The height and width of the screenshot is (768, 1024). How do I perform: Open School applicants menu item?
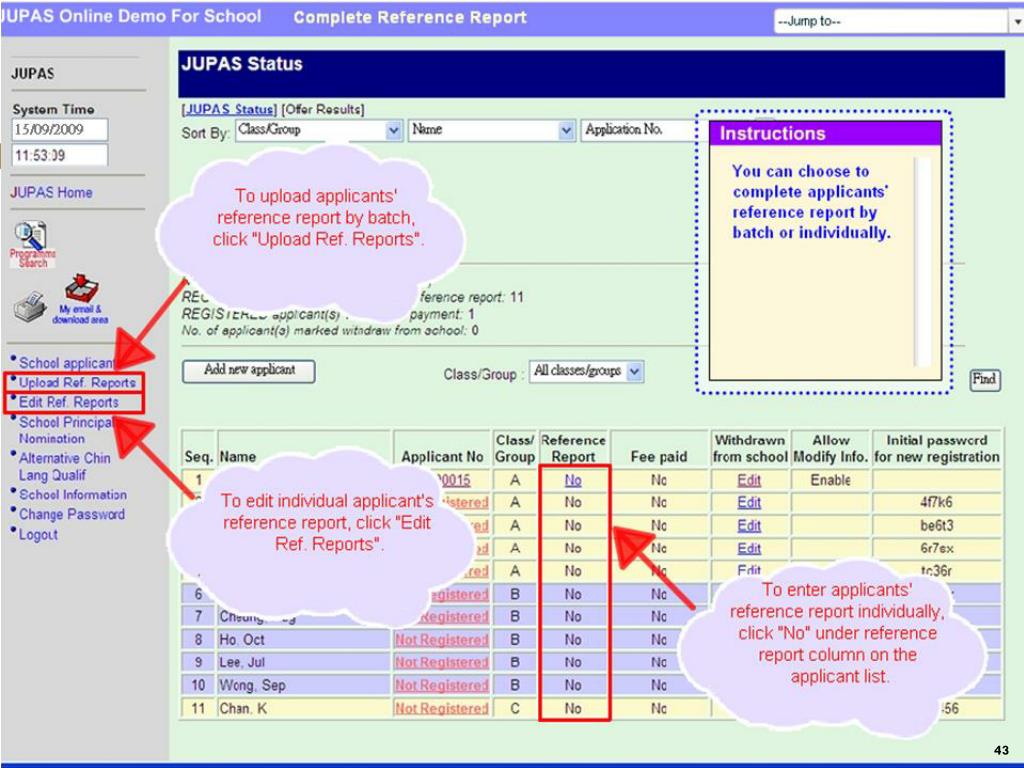(x=67, y=363)
